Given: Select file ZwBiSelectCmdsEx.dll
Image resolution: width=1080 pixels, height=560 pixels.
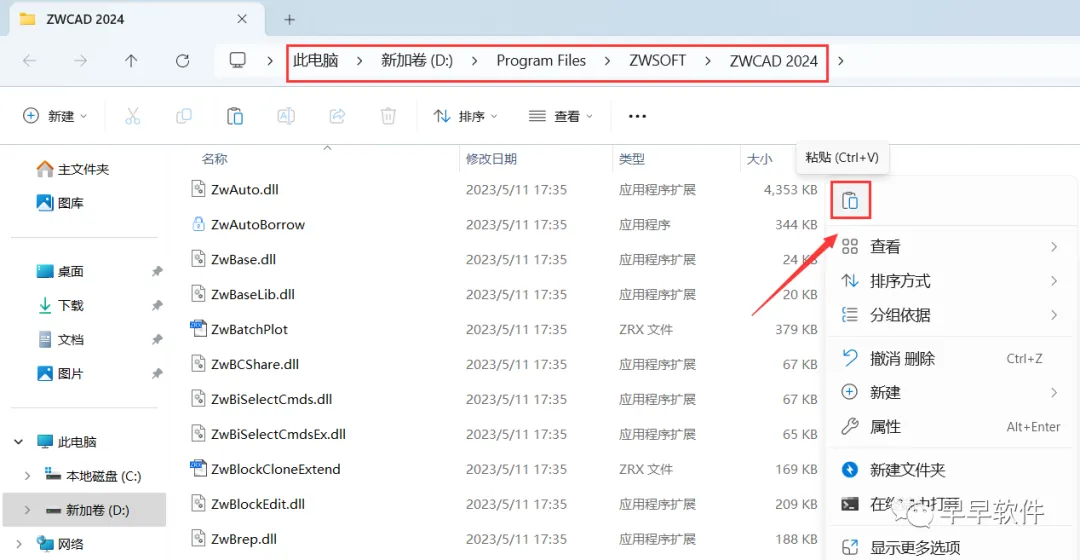Looking at the screenshot, I should tap(278, 435).
